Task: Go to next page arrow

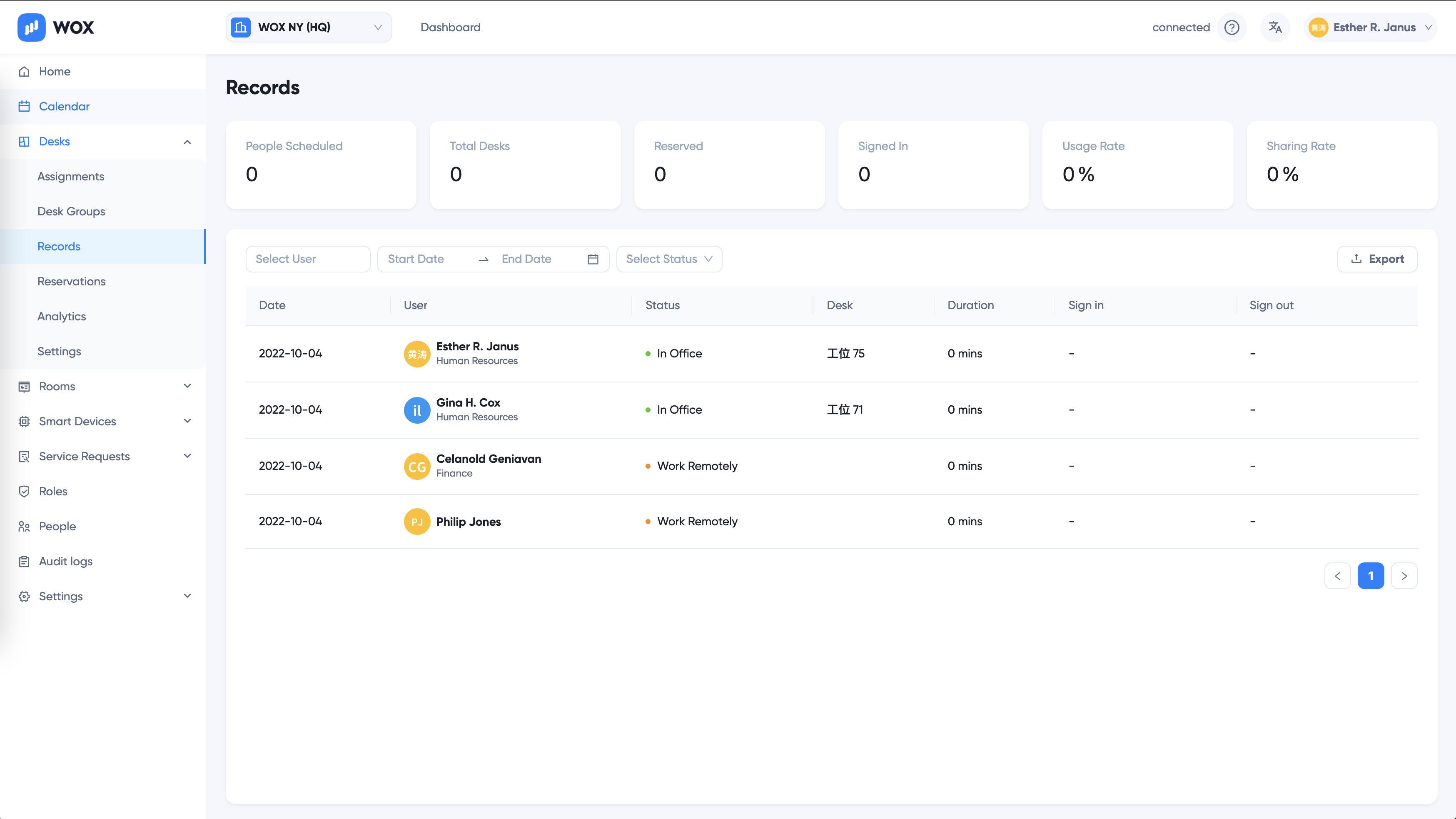Action: click(x=1404, y=576)
